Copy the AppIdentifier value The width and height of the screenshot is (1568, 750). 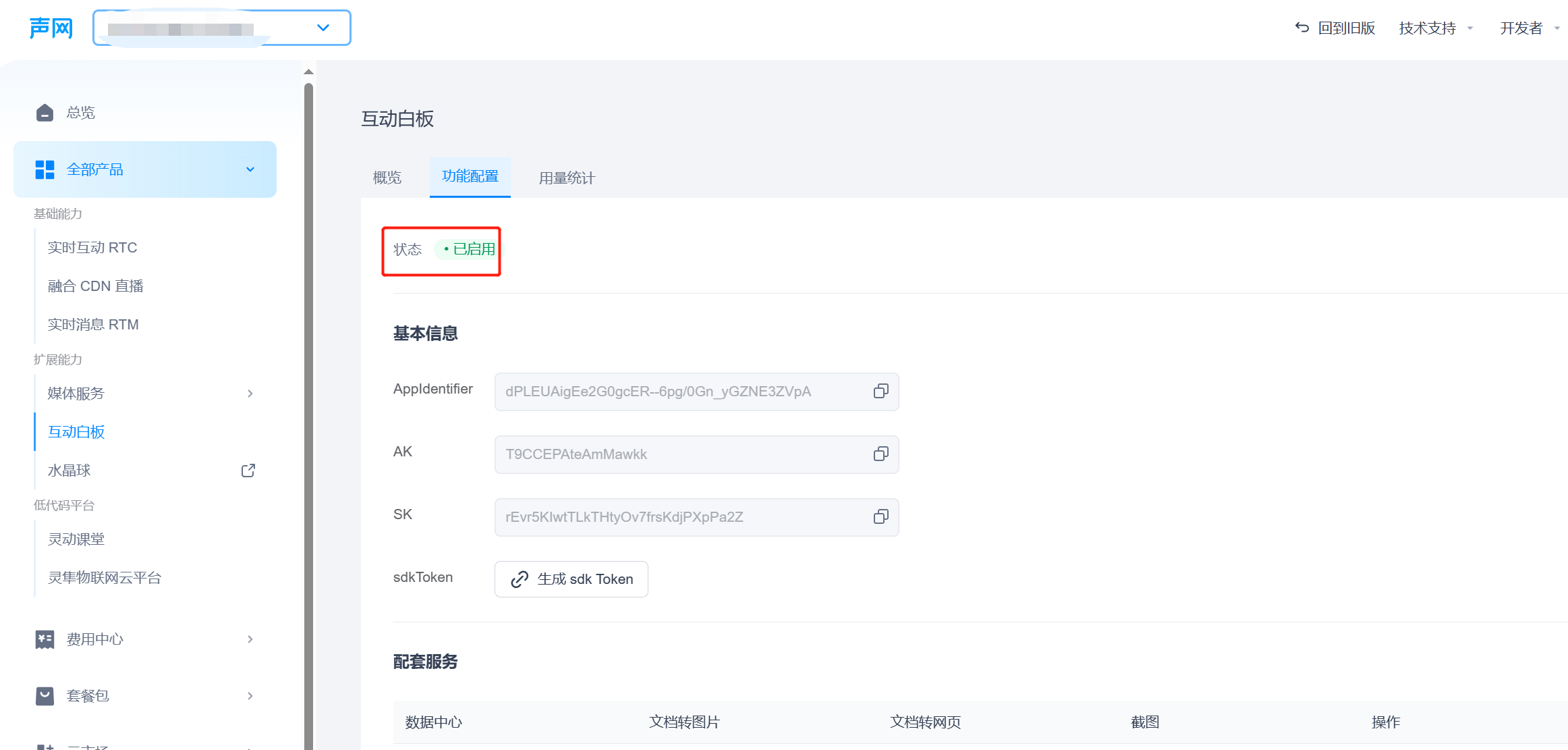click(880, 392)
